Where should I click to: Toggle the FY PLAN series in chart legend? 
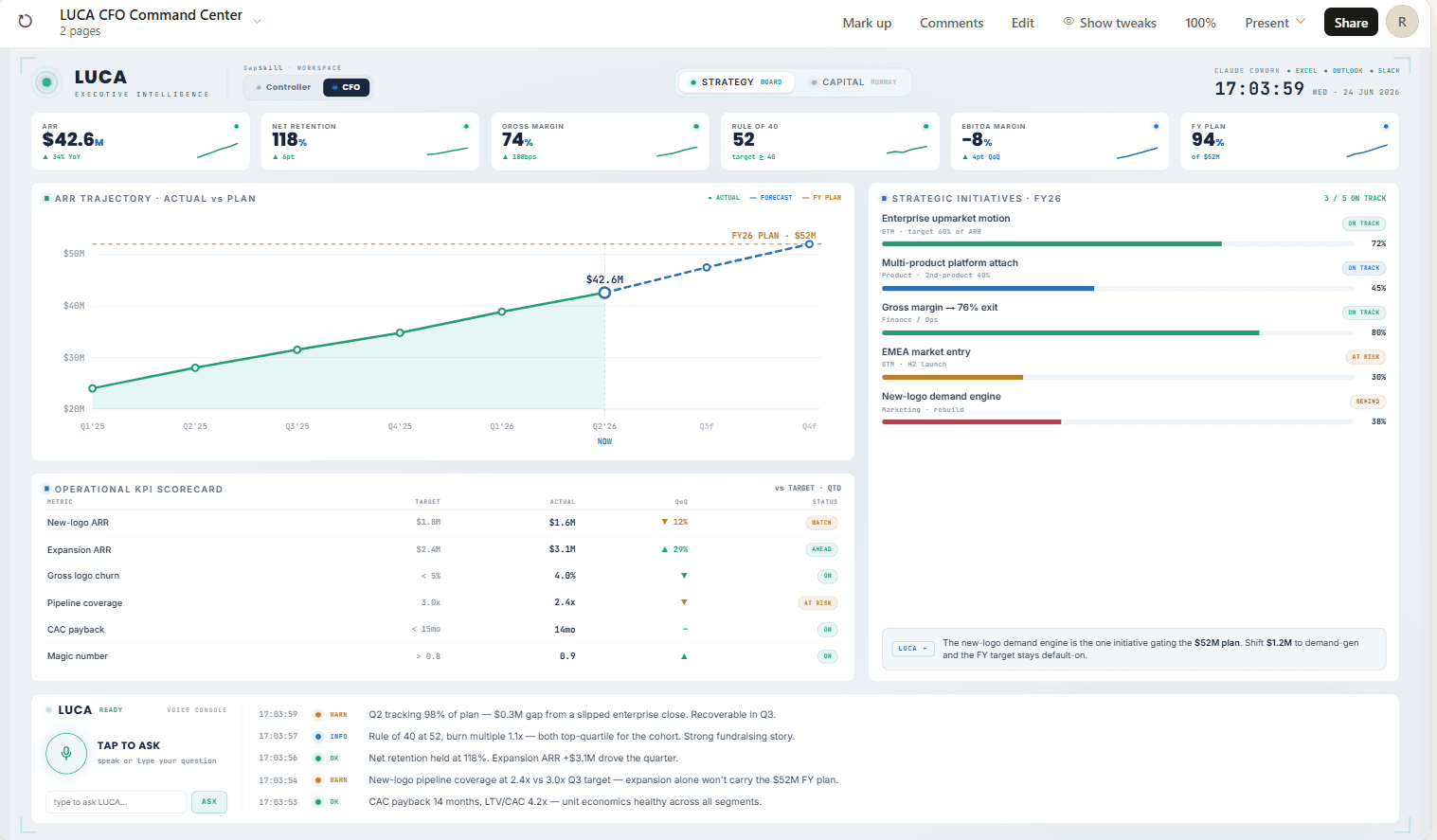pyautogui.click(x=821, y=198)
